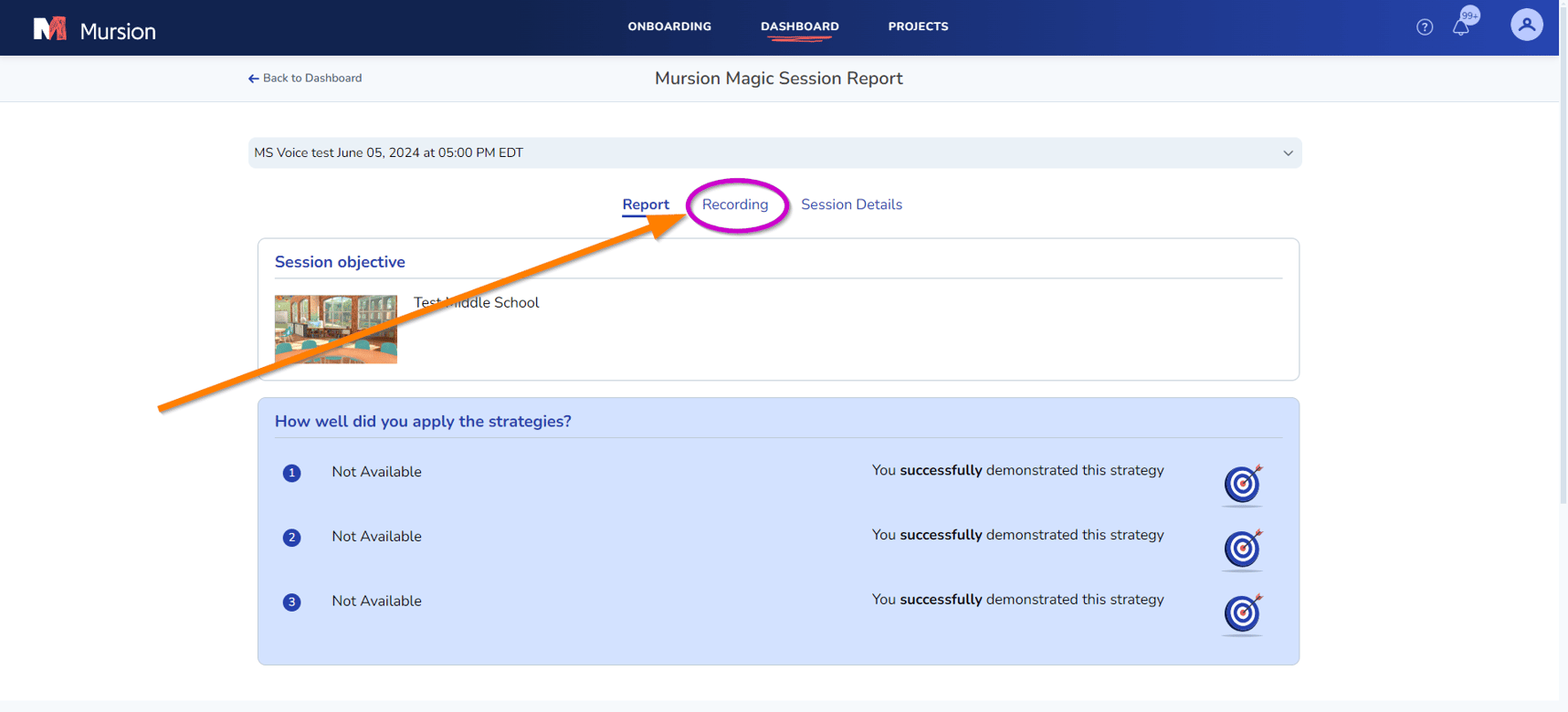Click the Session objective heading

(x=340, y=262)
